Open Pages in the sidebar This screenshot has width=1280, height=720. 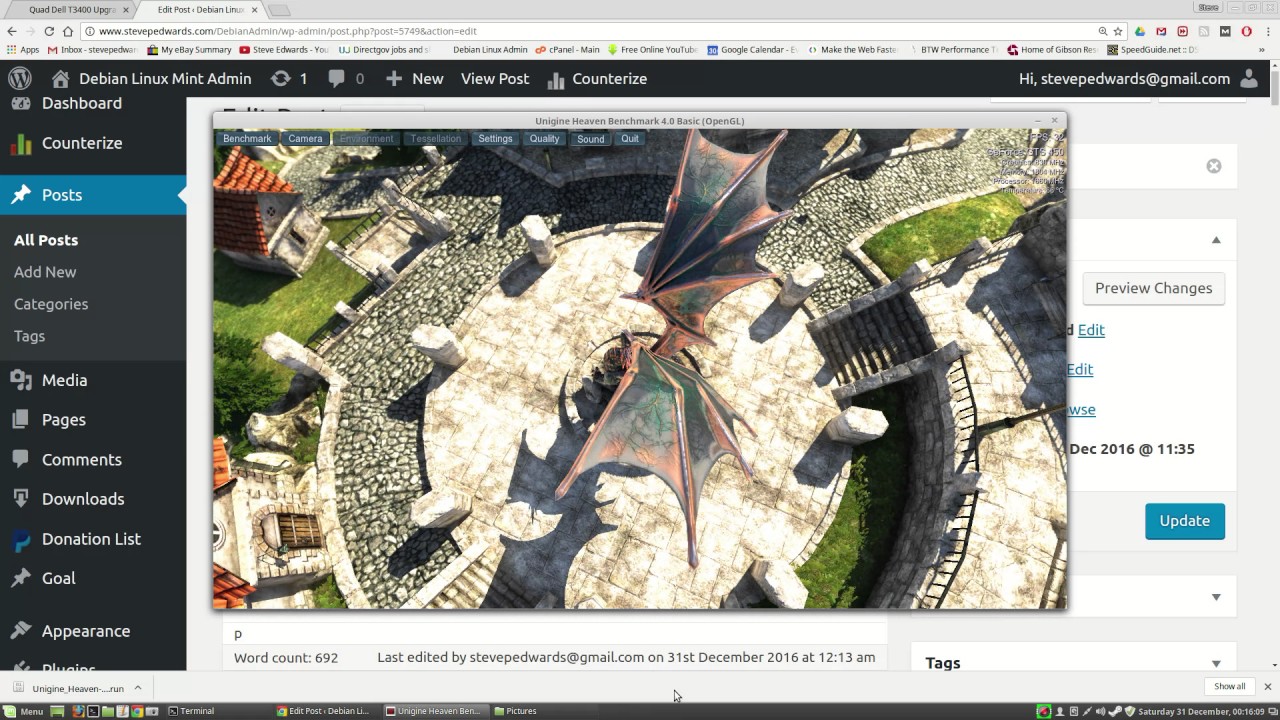(63, 420)
